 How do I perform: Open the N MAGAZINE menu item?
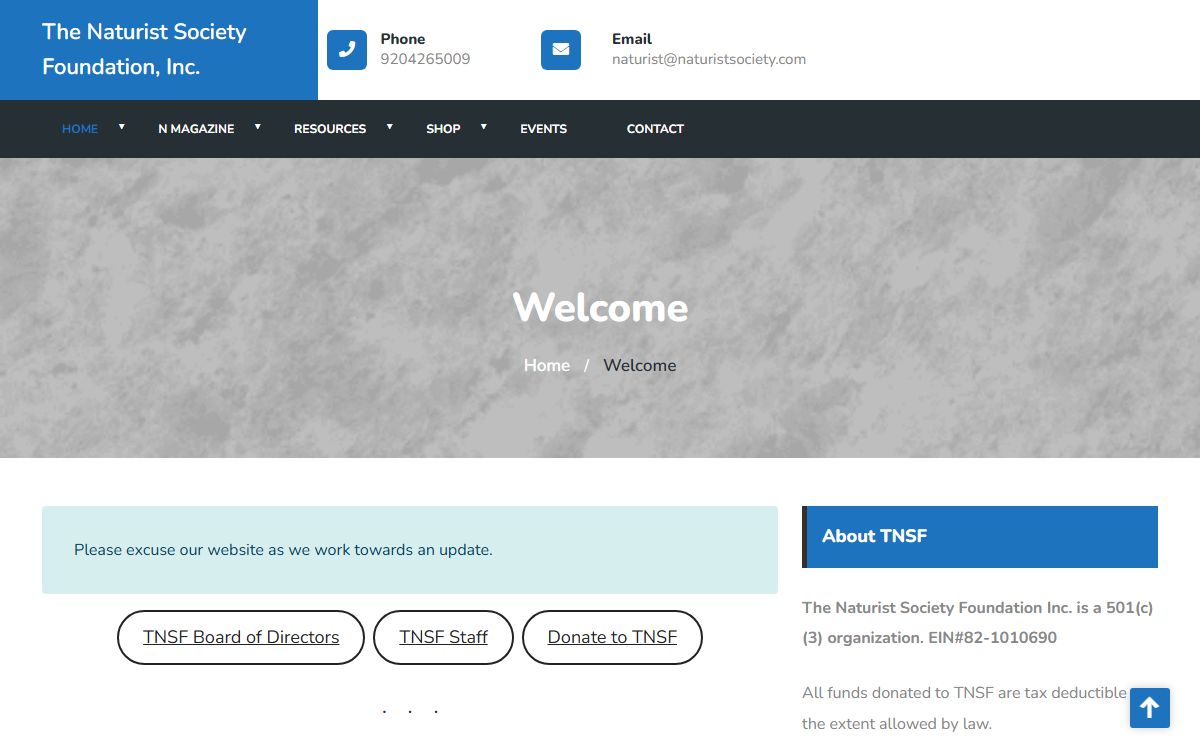pos(196,129)
